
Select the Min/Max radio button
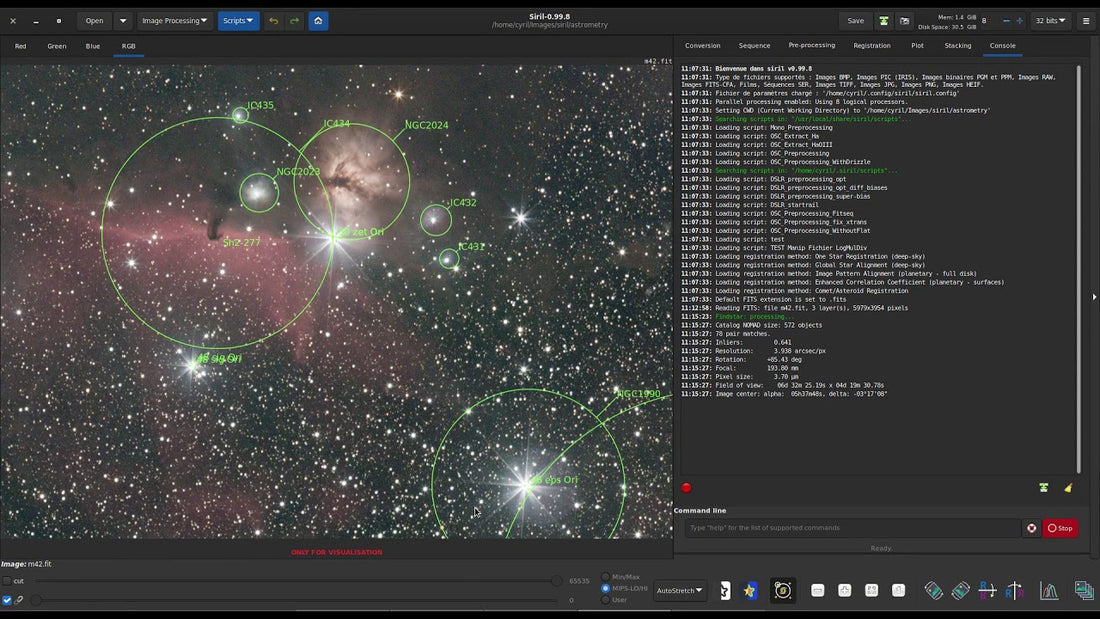pyautogui.click(x=607, y=577)
